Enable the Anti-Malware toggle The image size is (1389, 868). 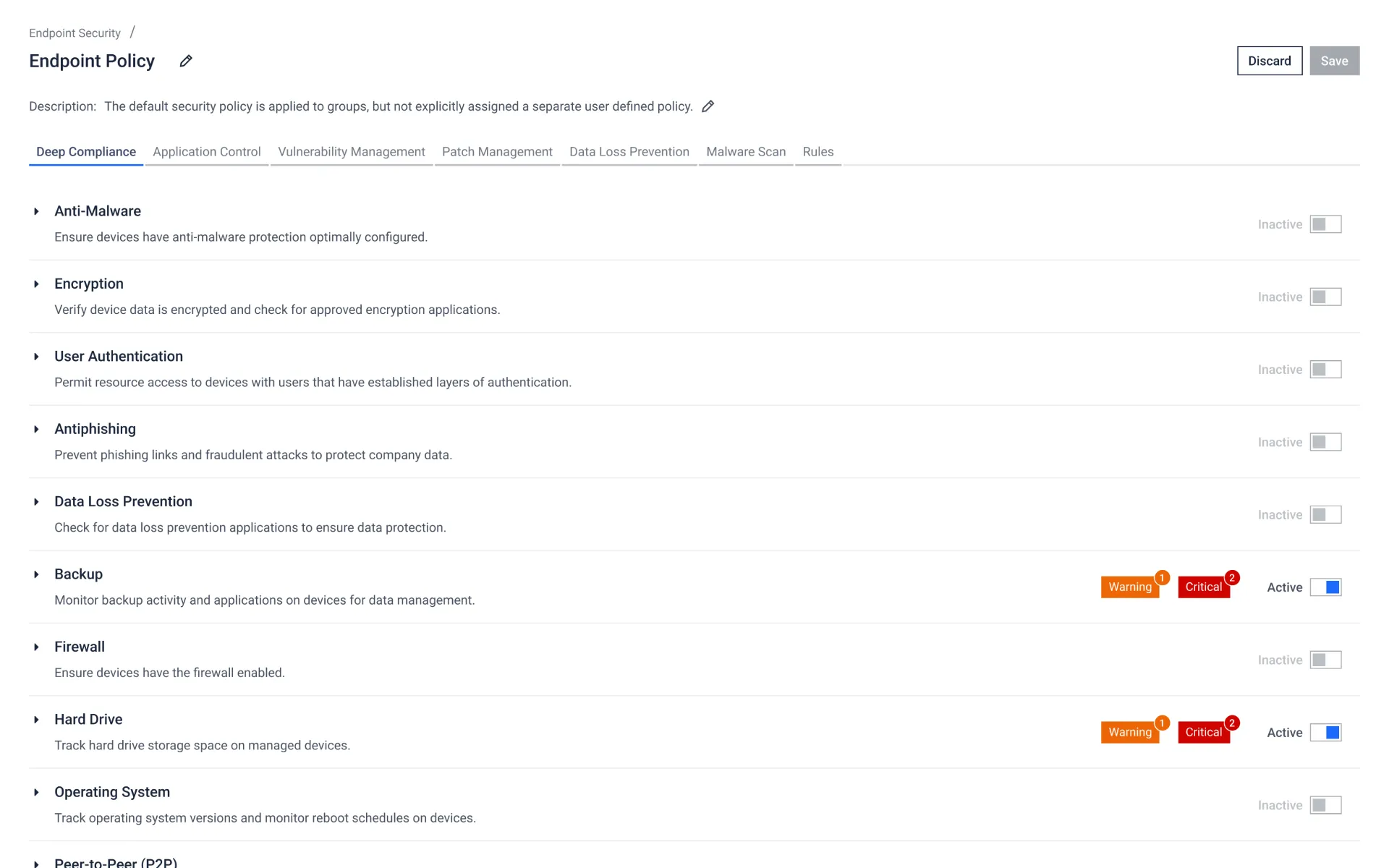pos(1325,224)
